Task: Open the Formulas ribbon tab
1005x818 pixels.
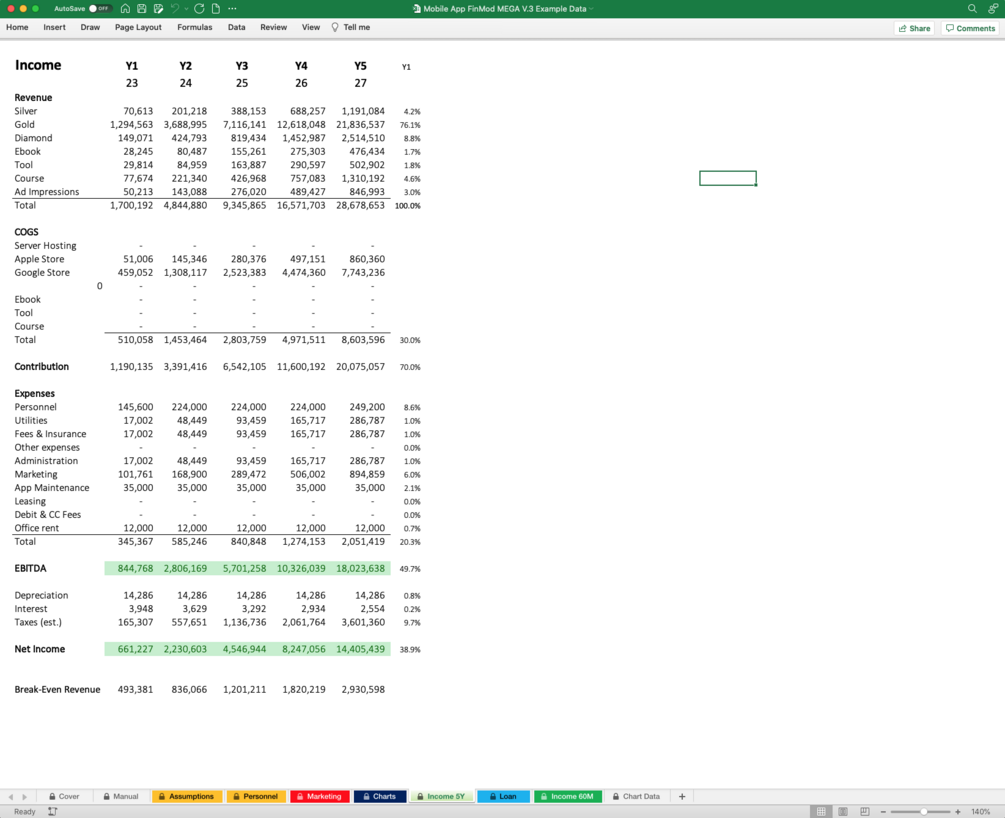Action: point(195,27)
